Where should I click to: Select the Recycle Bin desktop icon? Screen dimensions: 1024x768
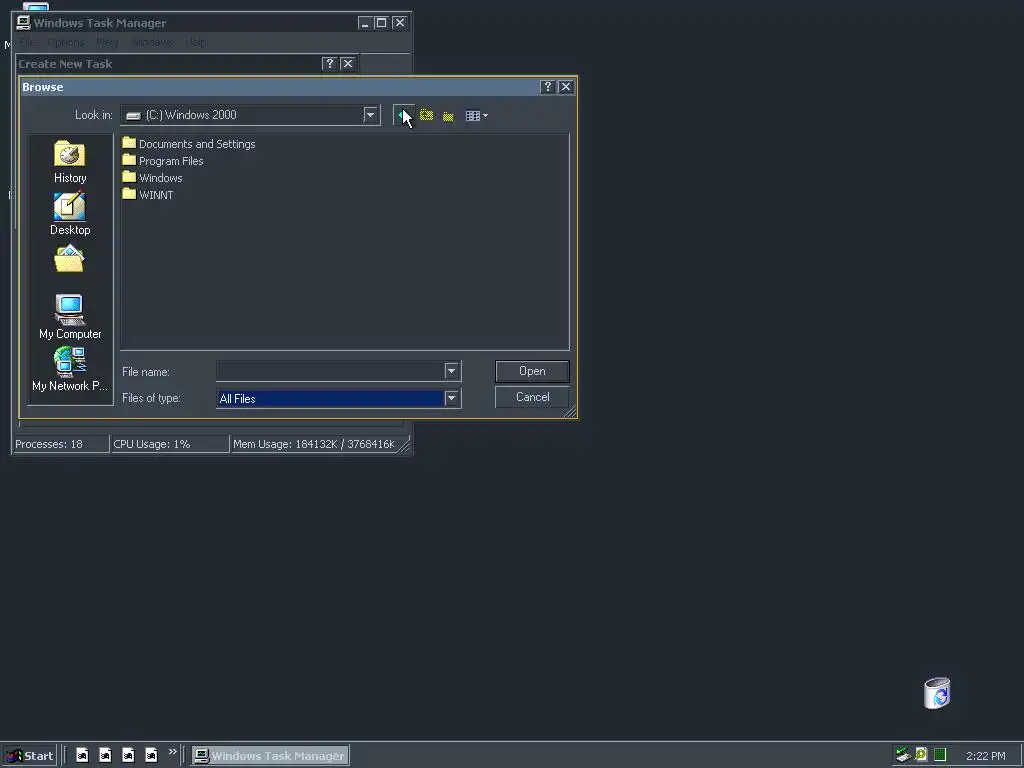937,693
